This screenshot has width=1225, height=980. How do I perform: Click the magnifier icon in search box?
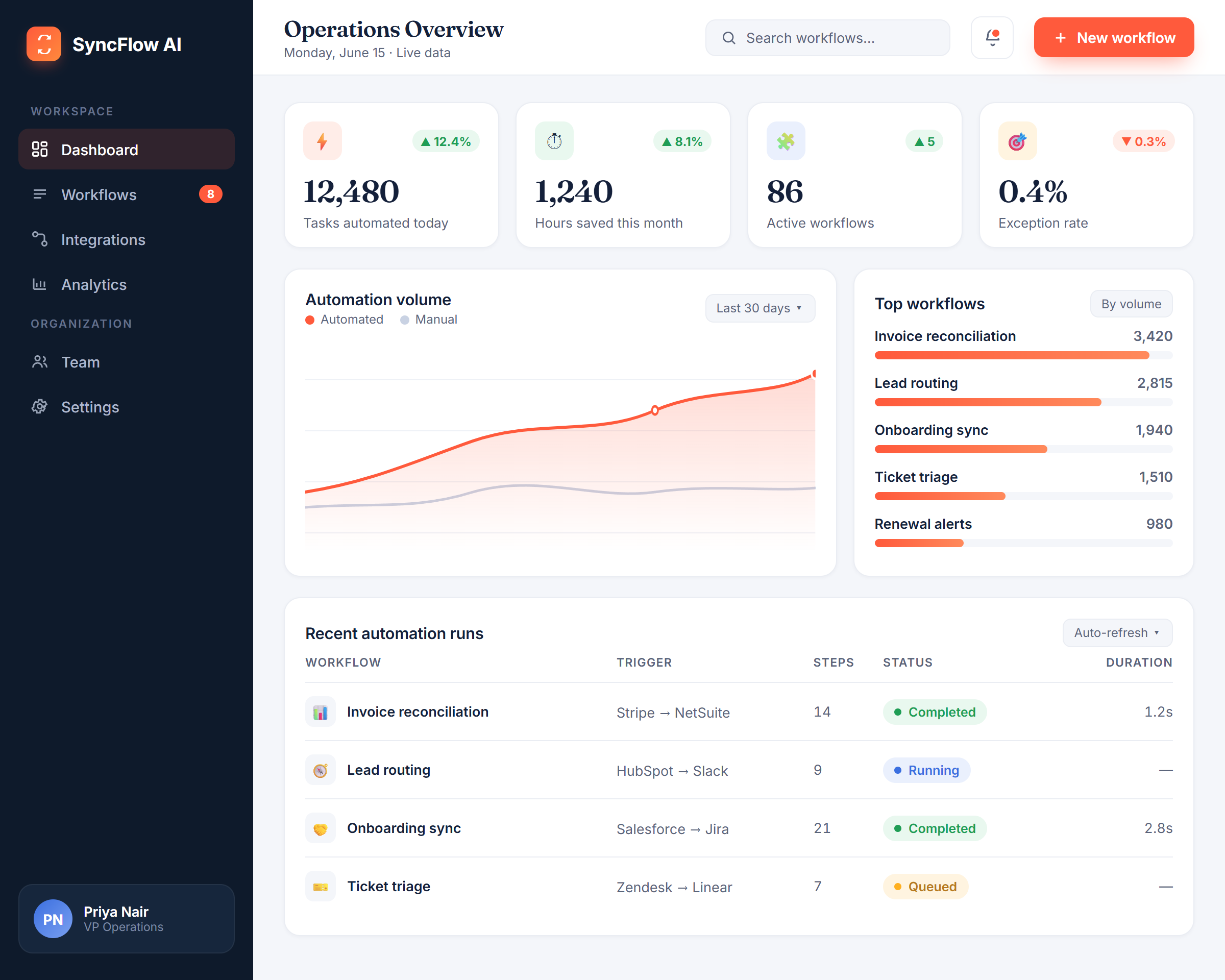point(729,38)
